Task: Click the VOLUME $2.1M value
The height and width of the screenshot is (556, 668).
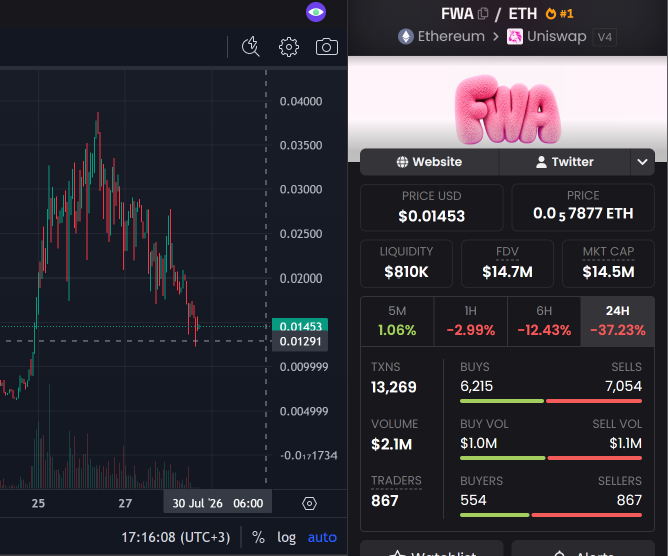Action: point(392,444)
